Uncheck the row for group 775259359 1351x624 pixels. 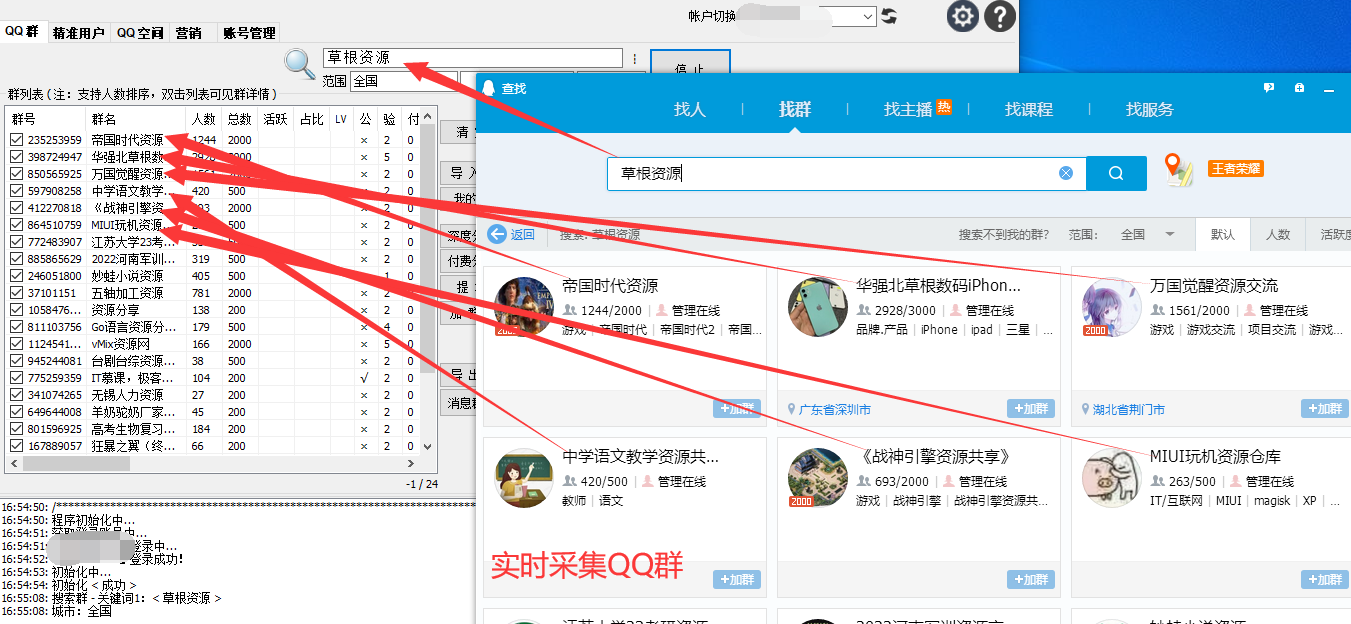point(16,378)
